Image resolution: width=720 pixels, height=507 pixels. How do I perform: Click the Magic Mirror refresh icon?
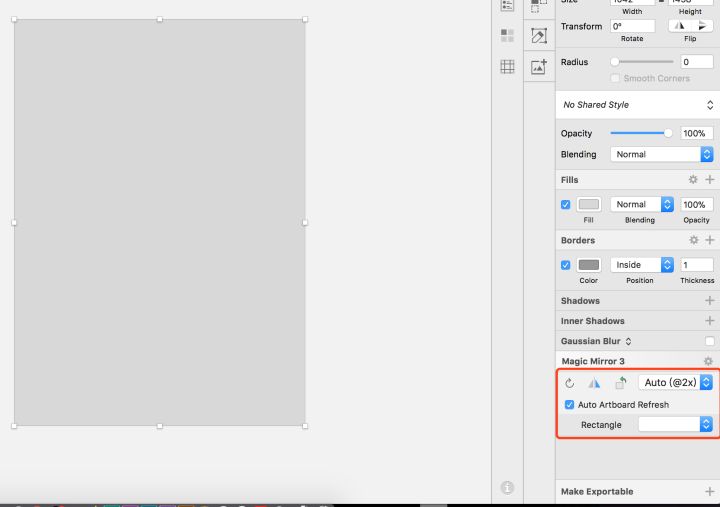pyautogui.click(x=569, y=383)
